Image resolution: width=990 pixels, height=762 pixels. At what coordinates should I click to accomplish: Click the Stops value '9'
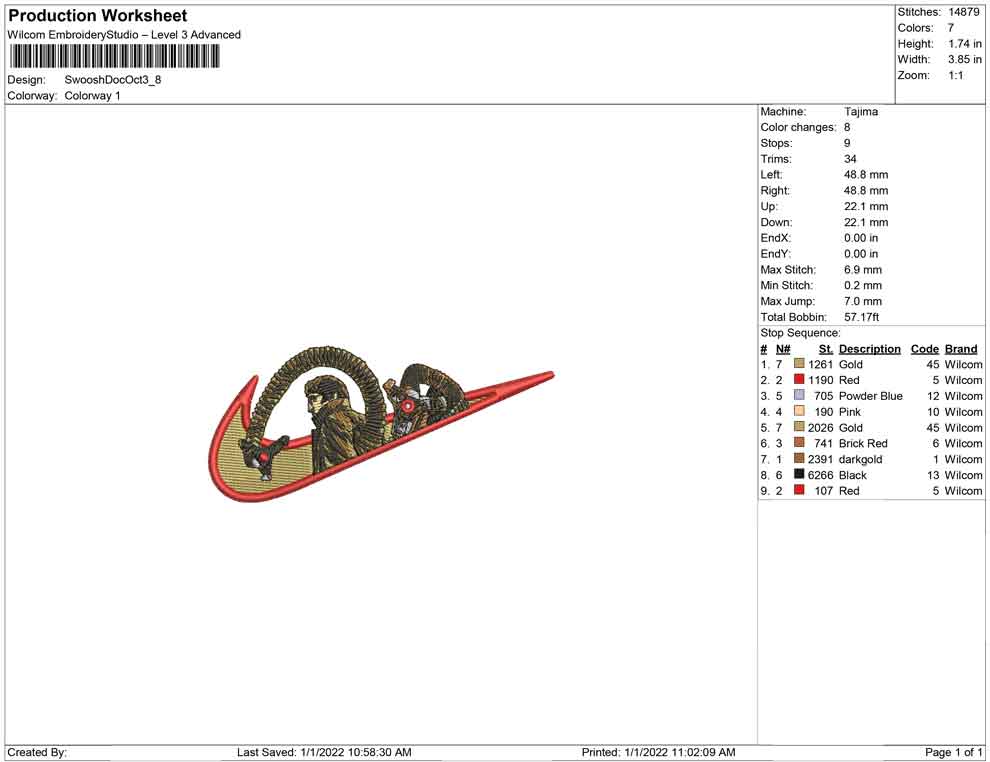(847, 143)
